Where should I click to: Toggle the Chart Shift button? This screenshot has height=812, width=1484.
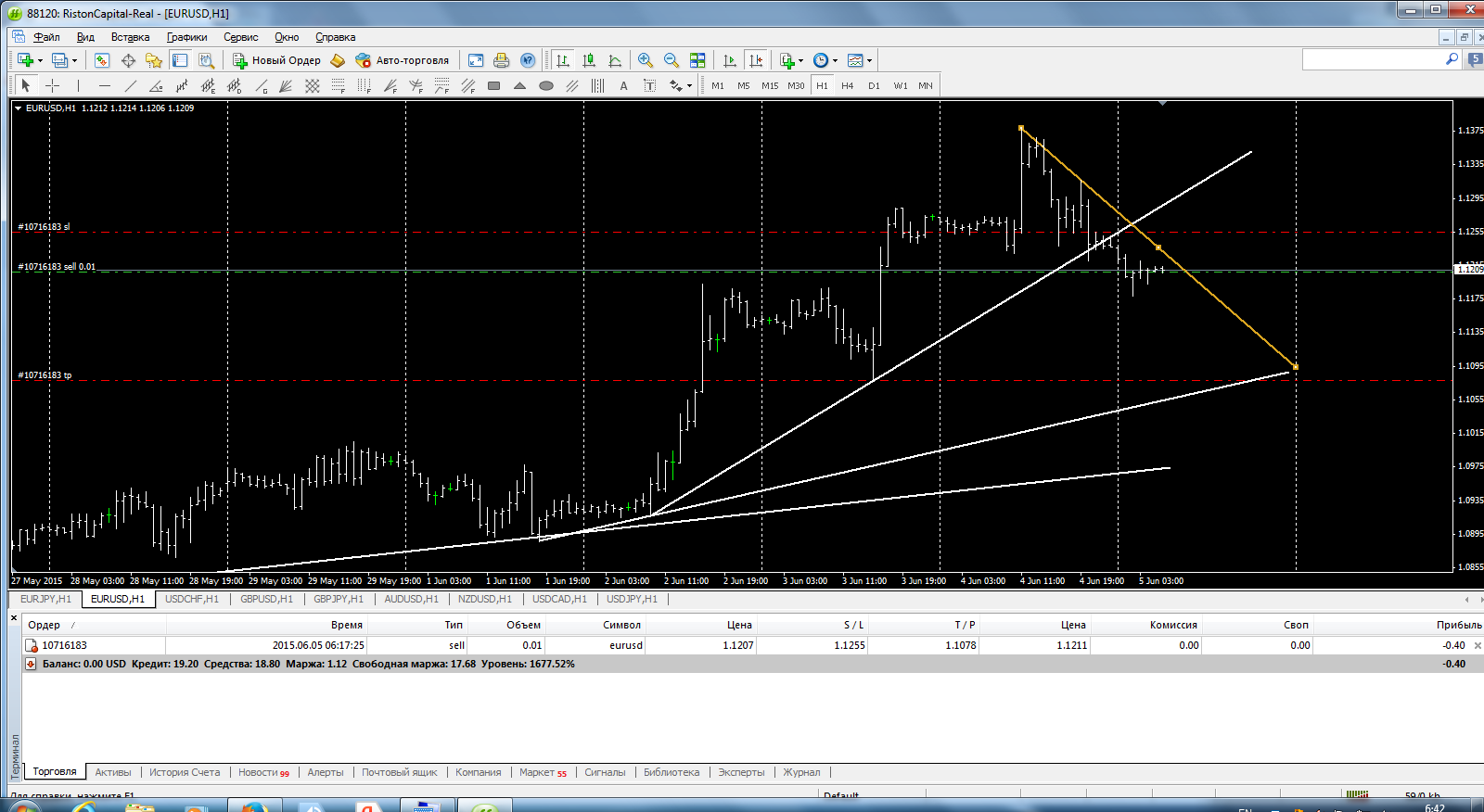[x=756, y=60]
